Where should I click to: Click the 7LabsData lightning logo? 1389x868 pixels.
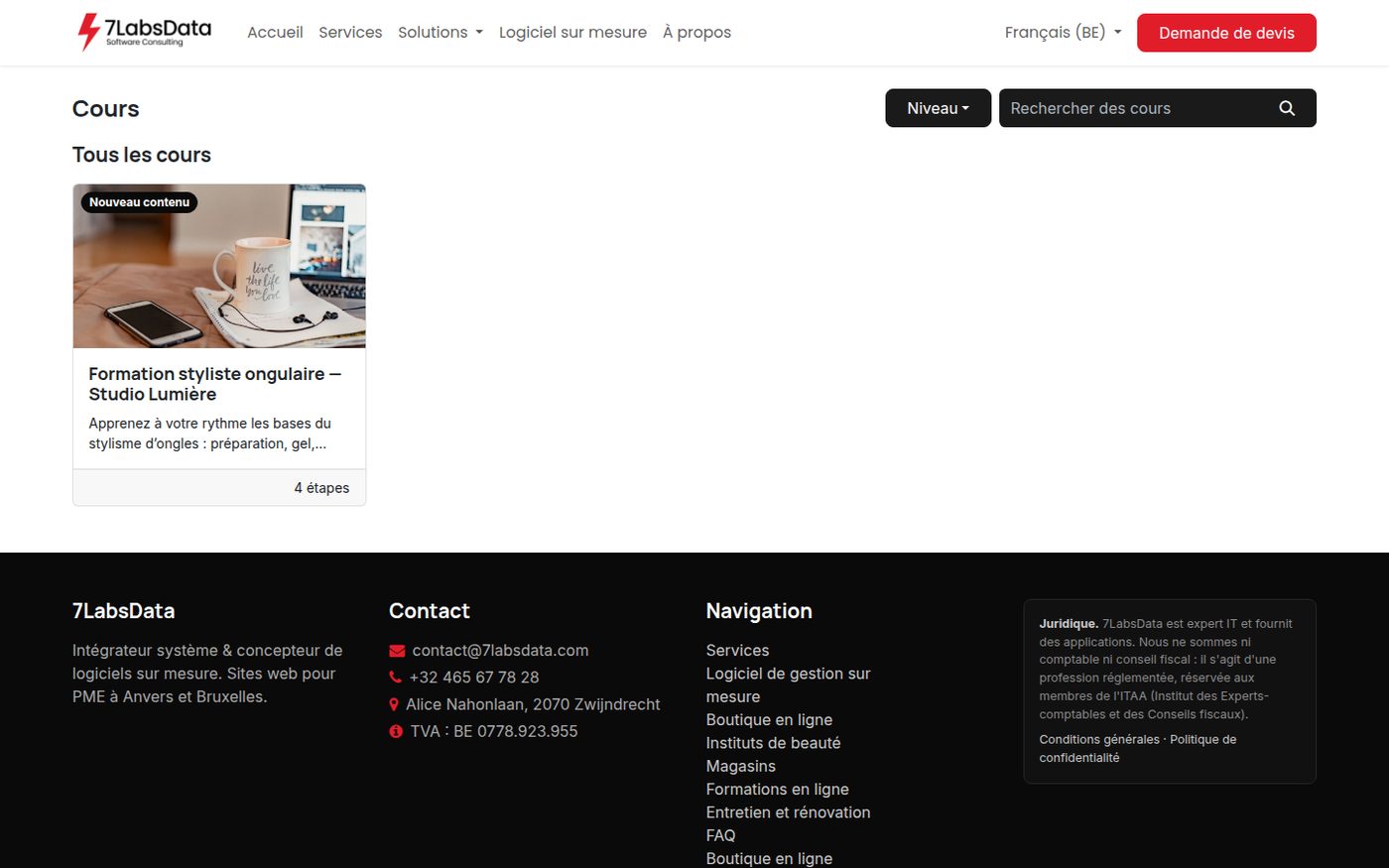[x=144, y=32]
